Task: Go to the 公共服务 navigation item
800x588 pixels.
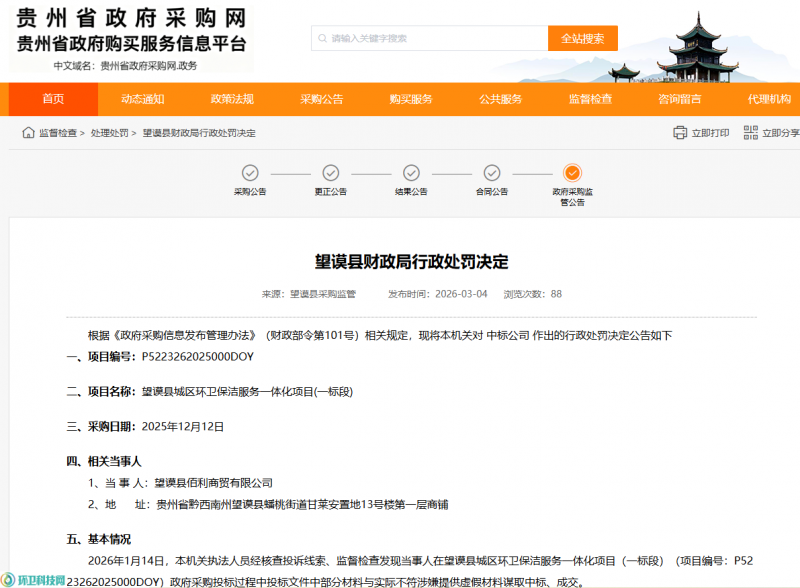Action: pyautogui.click(x=500, y=99)
